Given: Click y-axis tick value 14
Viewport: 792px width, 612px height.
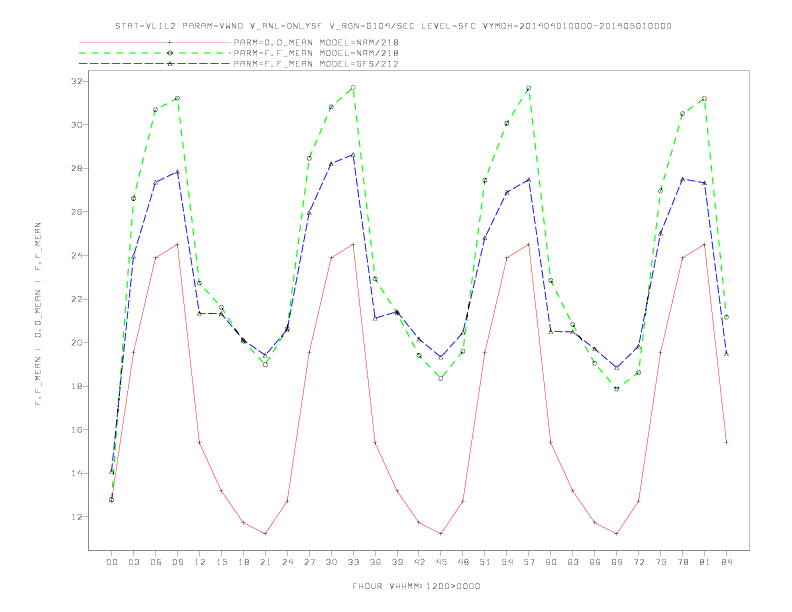Looking at the screenshot, I should tap(77, 473).
